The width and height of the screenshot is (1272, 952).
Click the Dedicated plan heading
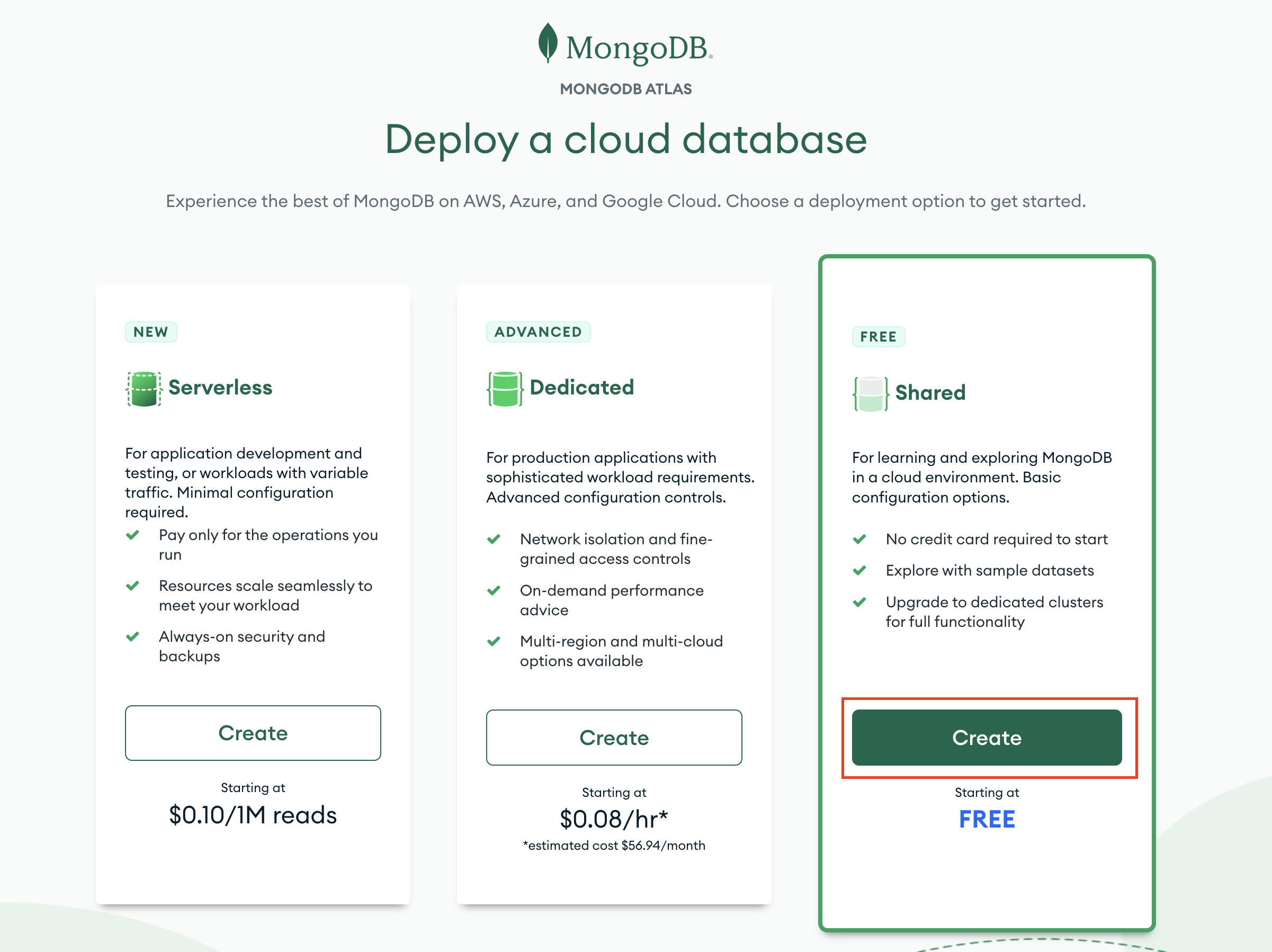(581, 388)
